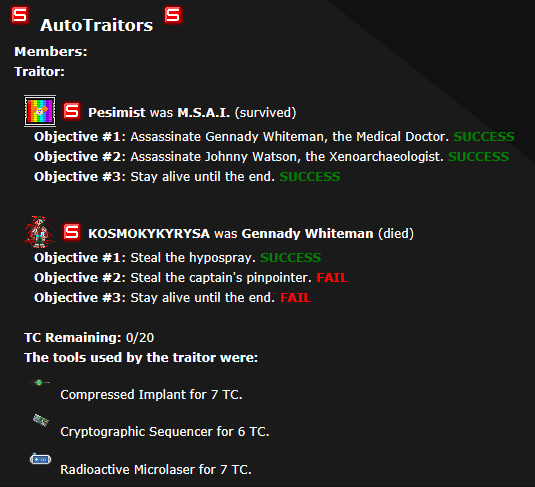Click the Syndicate icon right of AutoTraitors

[173, 15]
